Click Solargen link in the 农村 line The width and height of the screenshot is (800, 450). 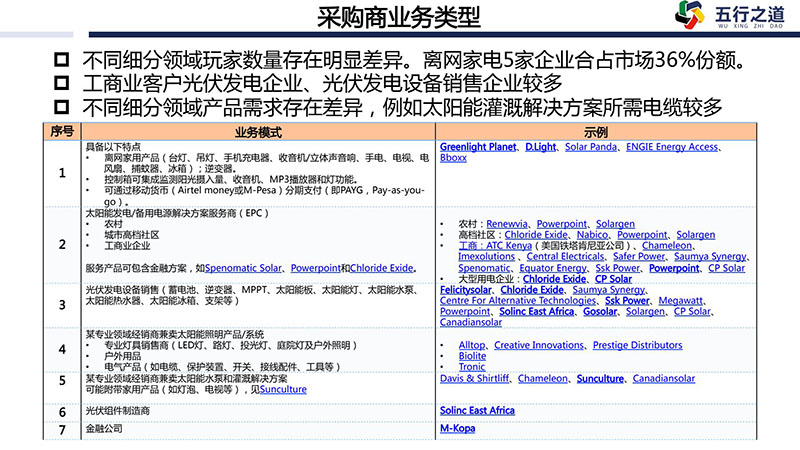point(615,224)
